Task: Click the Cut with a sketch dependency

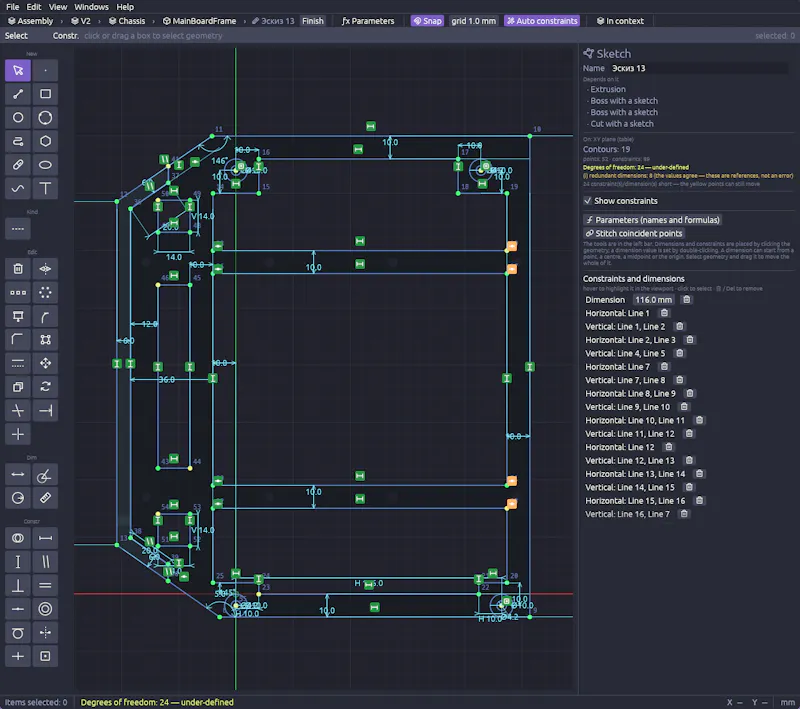Action: [x=621, y=124]
